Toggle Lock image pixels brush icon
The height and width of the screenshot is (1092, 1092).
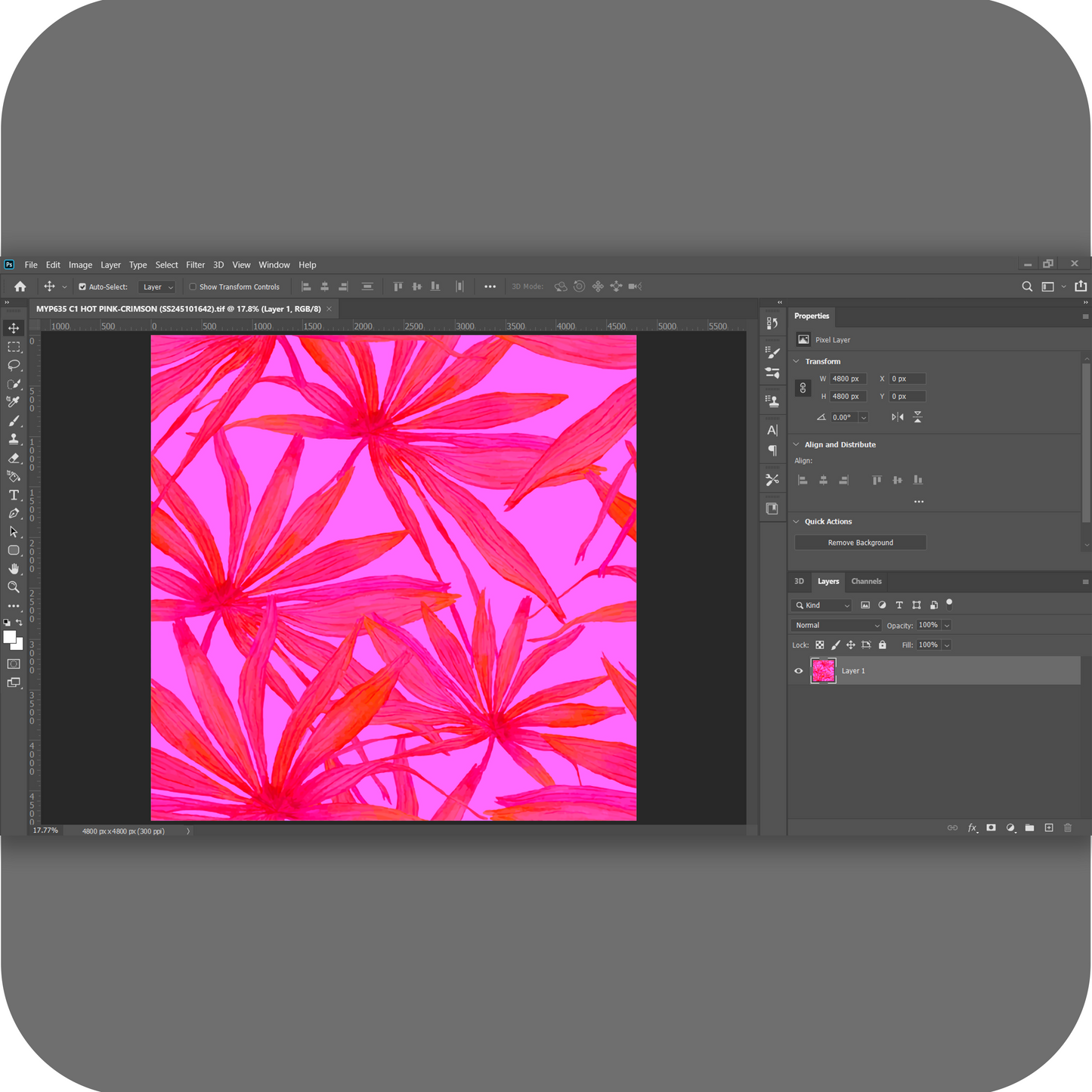click(x=836, y=645)
